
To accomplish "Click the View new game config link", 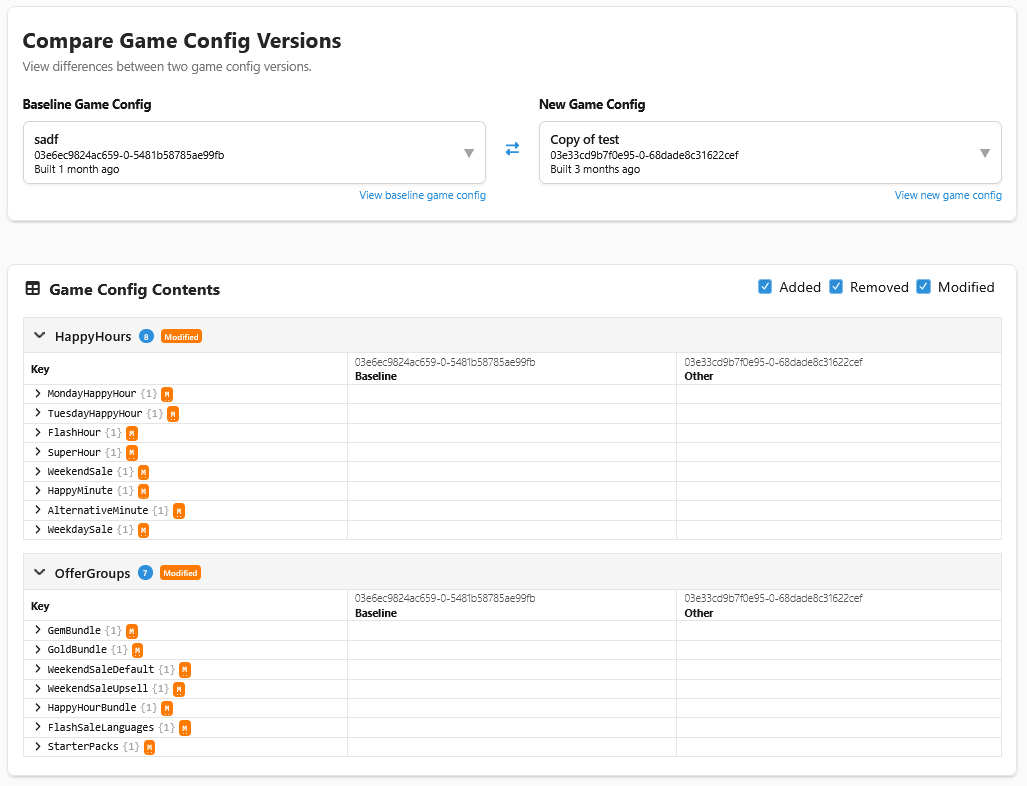I will point(948,195).
